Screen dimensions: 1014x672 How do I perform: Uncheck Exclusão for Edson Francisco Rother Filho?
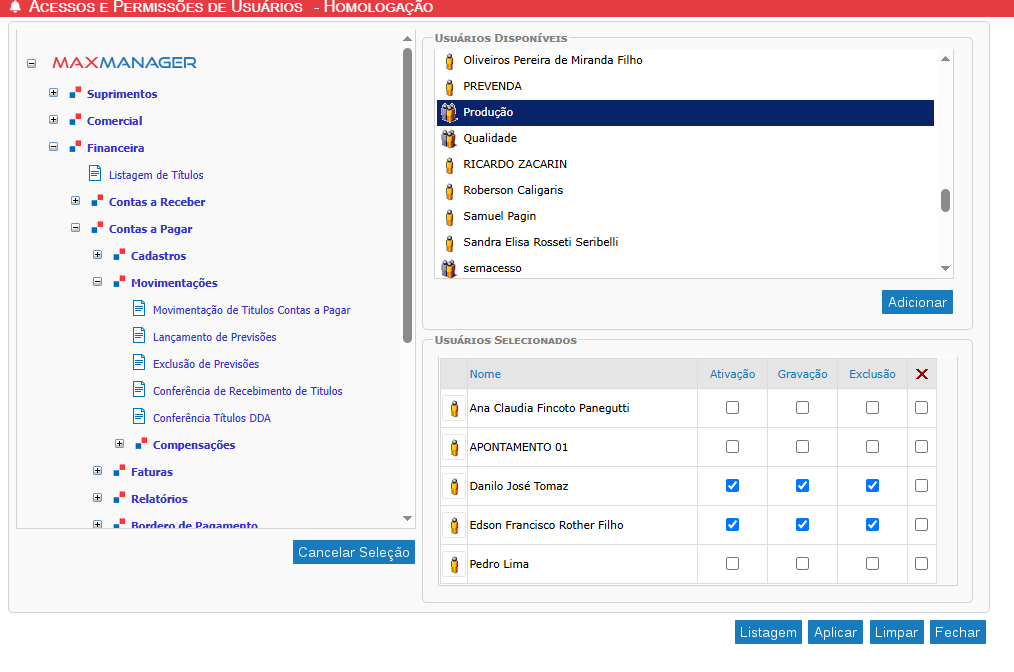point(872,525)
